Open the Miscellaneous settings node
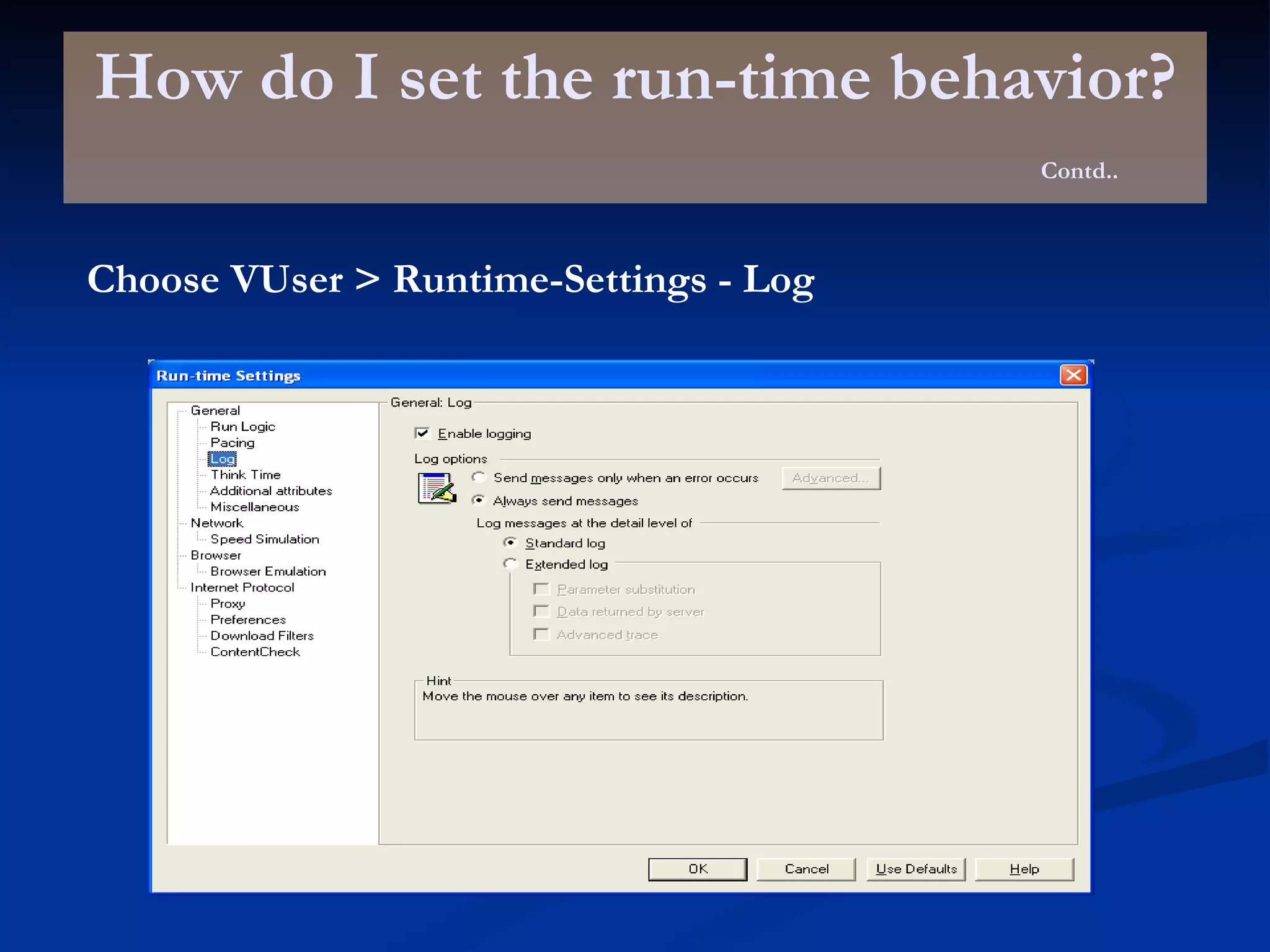The image size is (1270, 952). [x=255, y=507]
